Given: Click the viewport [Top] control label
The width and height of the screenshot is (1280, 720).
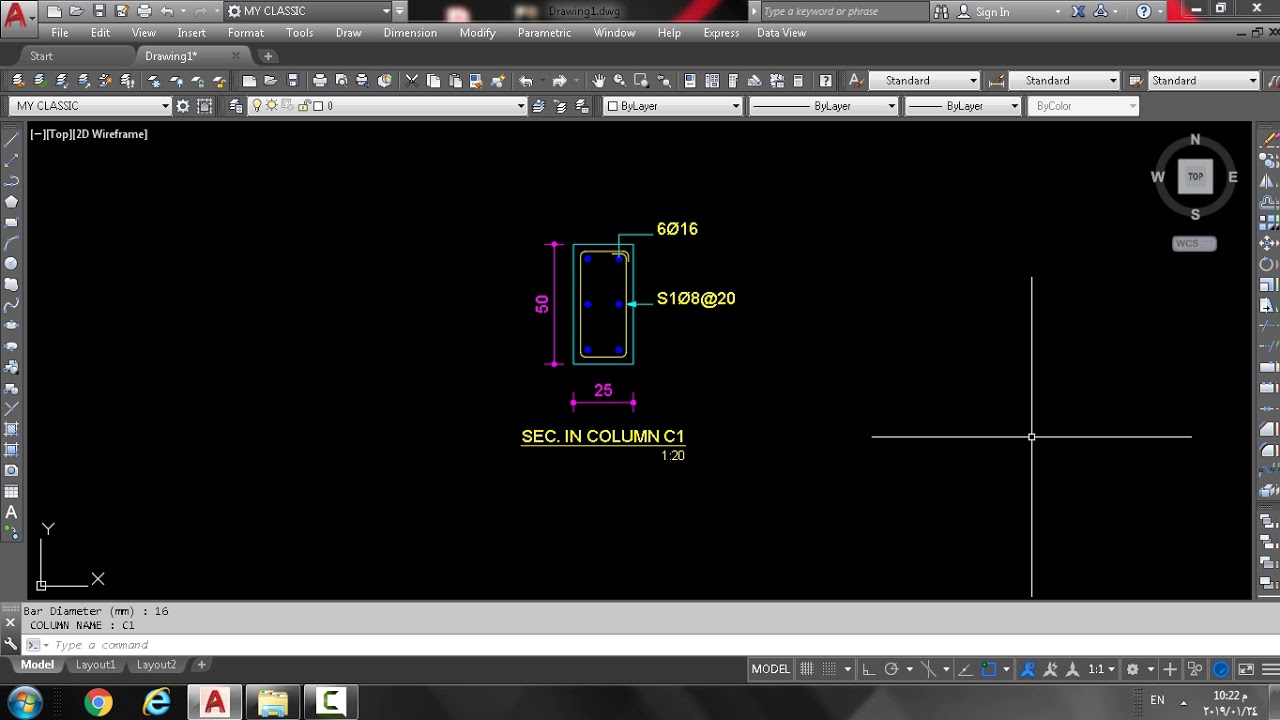Looking at the screenshot, I should [58, 134].
